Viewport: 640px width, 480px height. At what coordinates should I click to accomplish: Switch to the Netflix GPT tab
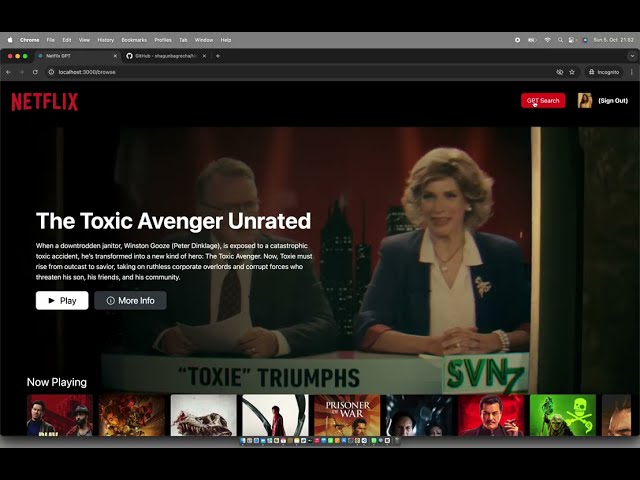click(77, 56)
